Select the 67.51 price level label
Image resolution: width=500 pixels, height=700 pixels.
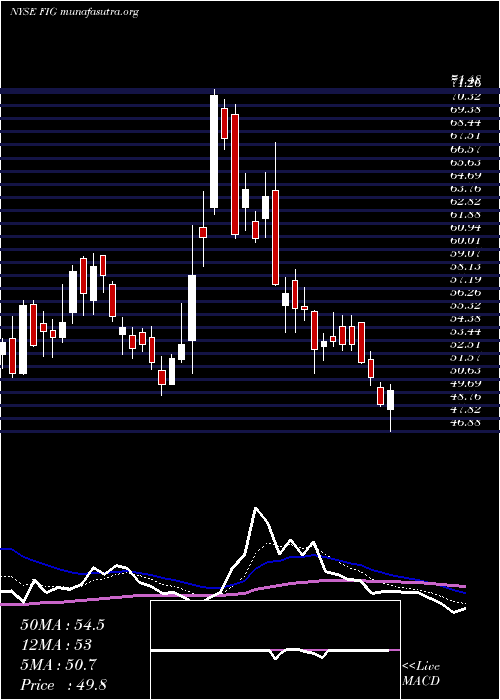pos(466,135)
